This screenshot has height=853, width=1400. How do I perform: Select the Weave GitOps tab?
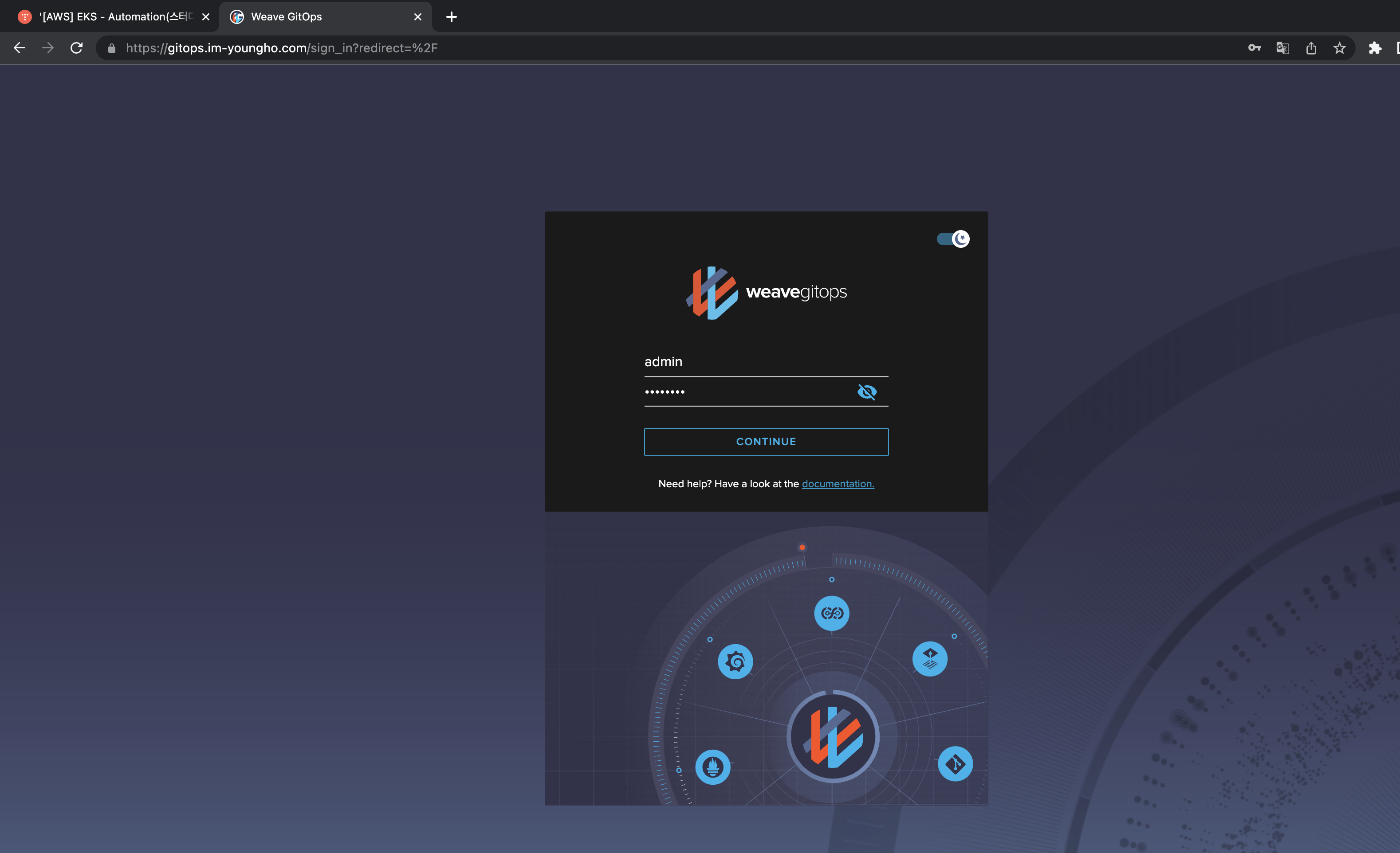click(318, 17)
